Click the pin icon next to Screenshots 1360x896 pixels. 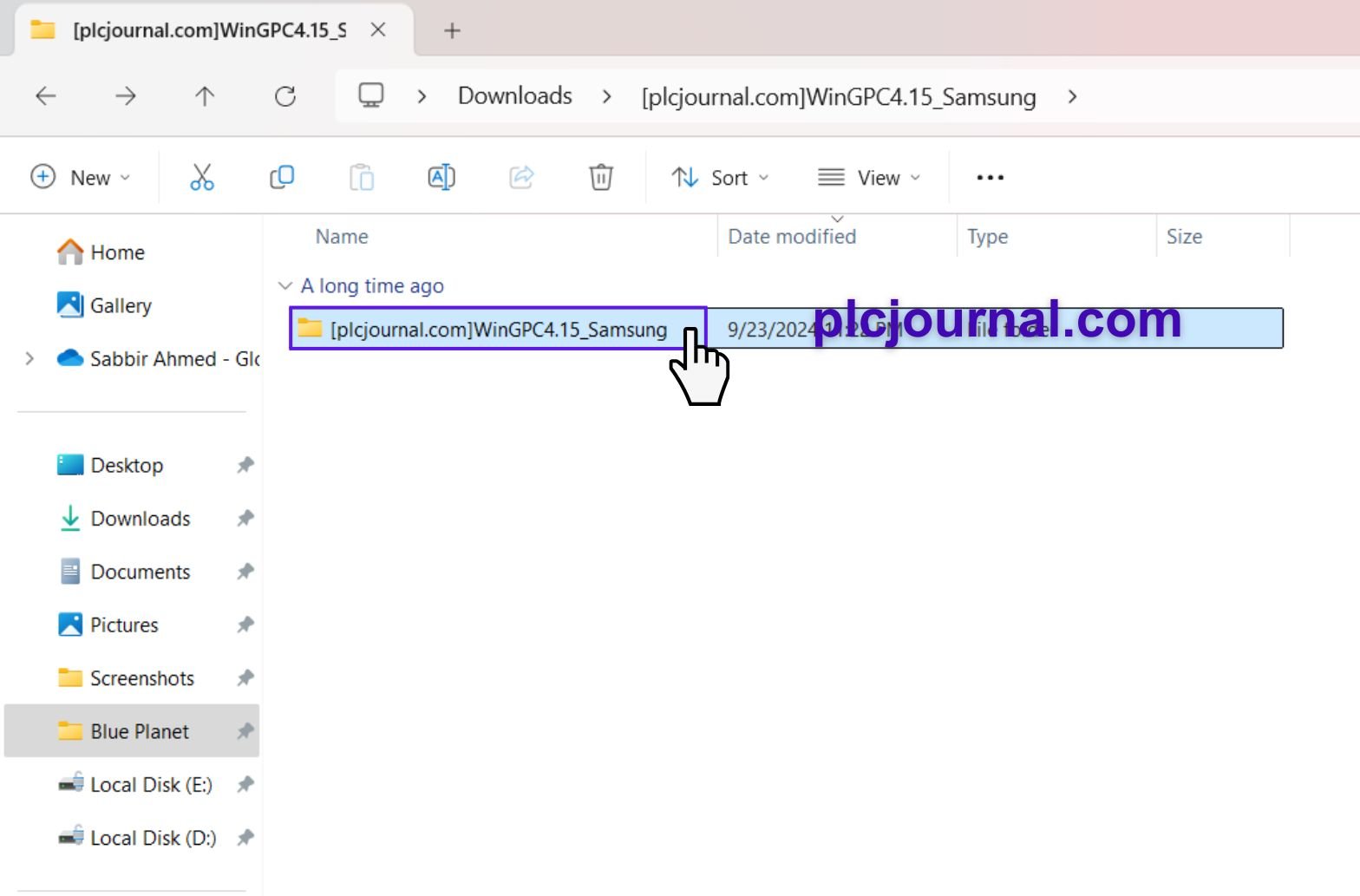[245, 678]
